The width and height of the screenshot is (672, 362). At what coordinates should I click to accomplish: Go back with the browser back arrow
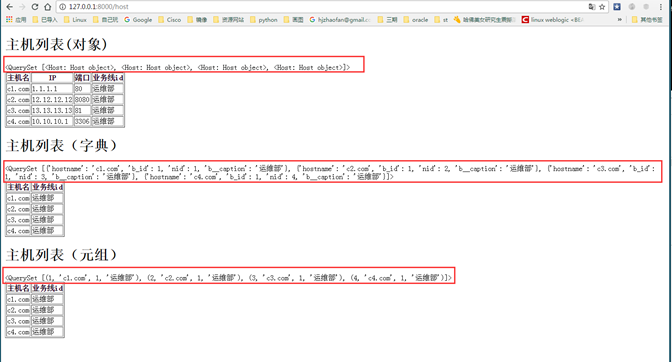[x=9, y=7]
